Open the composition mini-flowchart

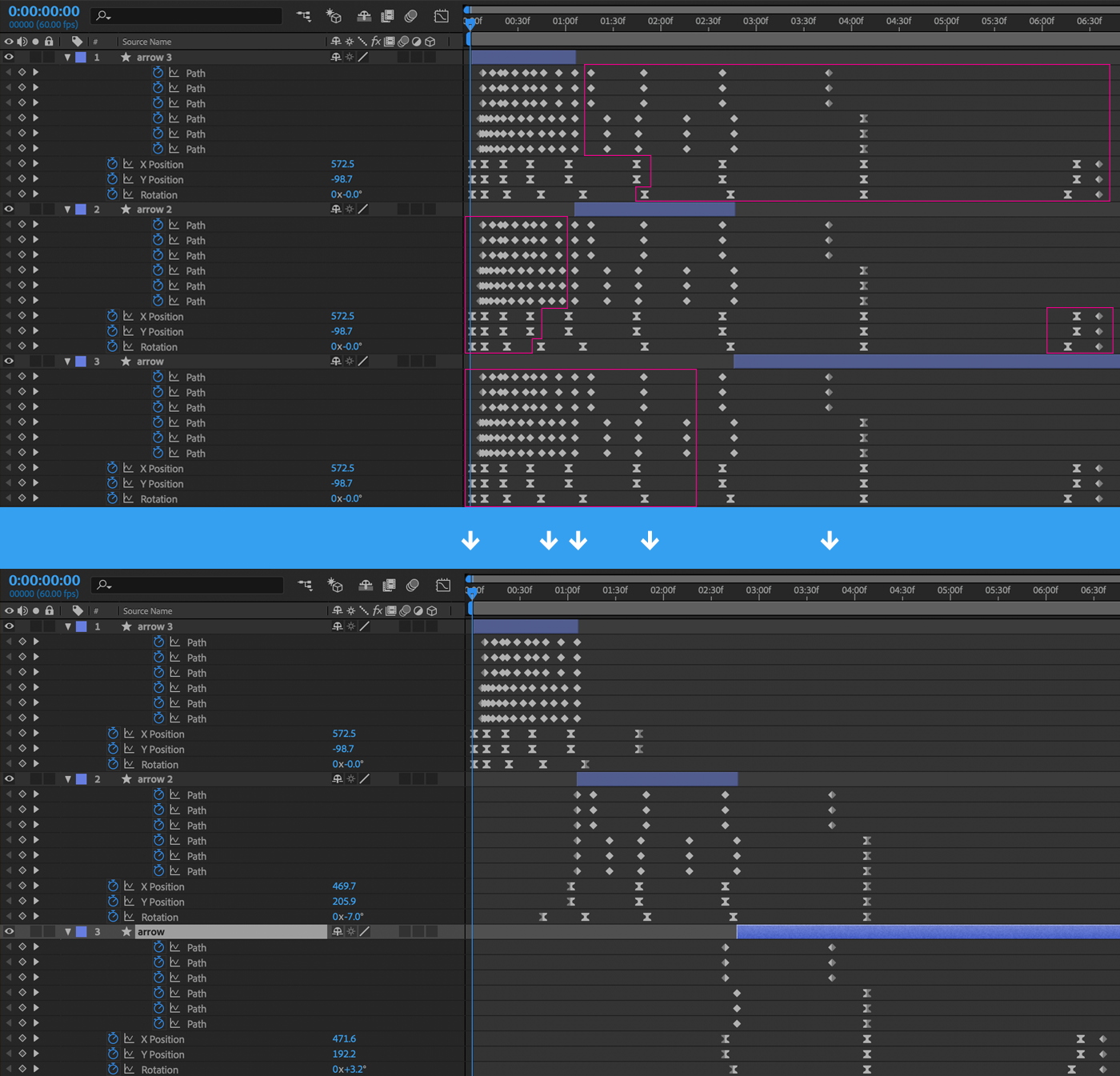(x=303, y=15)
